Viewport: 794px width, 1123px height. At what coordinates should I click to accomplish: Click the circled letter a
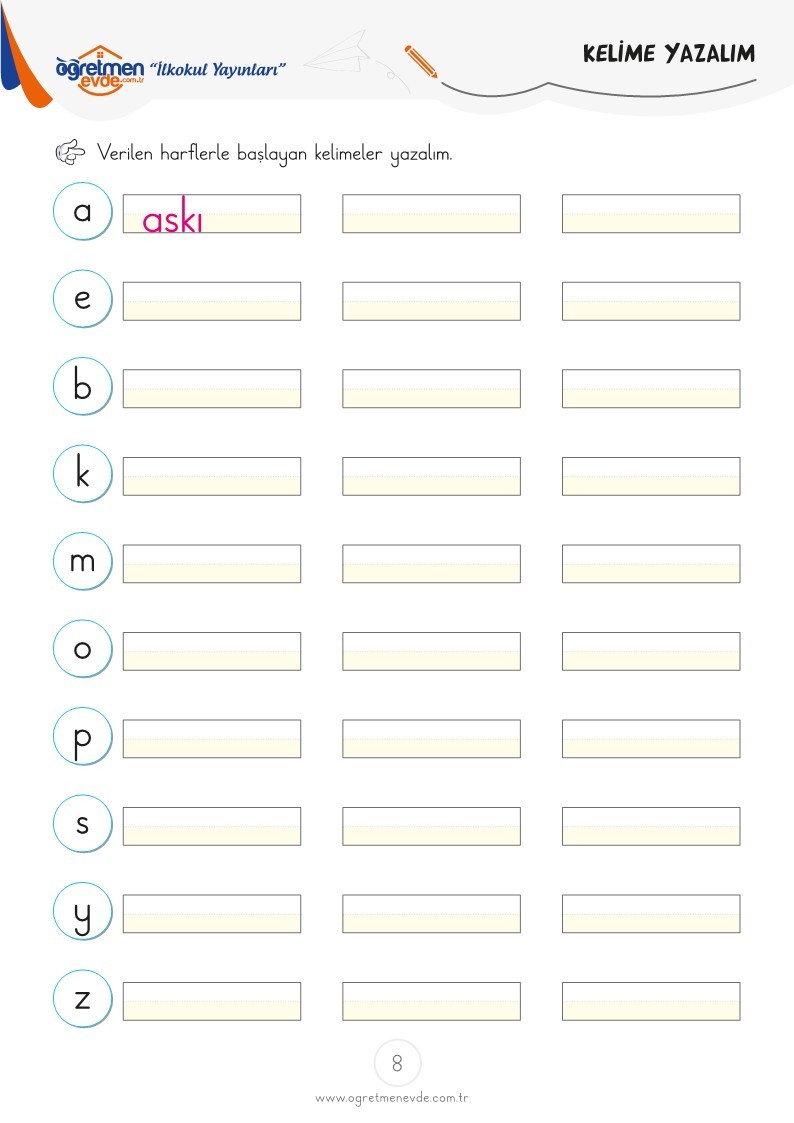pyautogui.click(x=82, y=211)
